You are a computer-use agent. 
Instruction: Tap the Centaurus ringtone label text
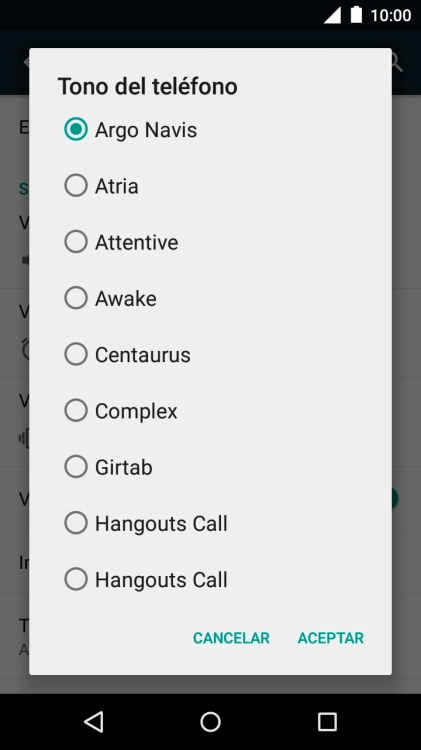point(143,355)
